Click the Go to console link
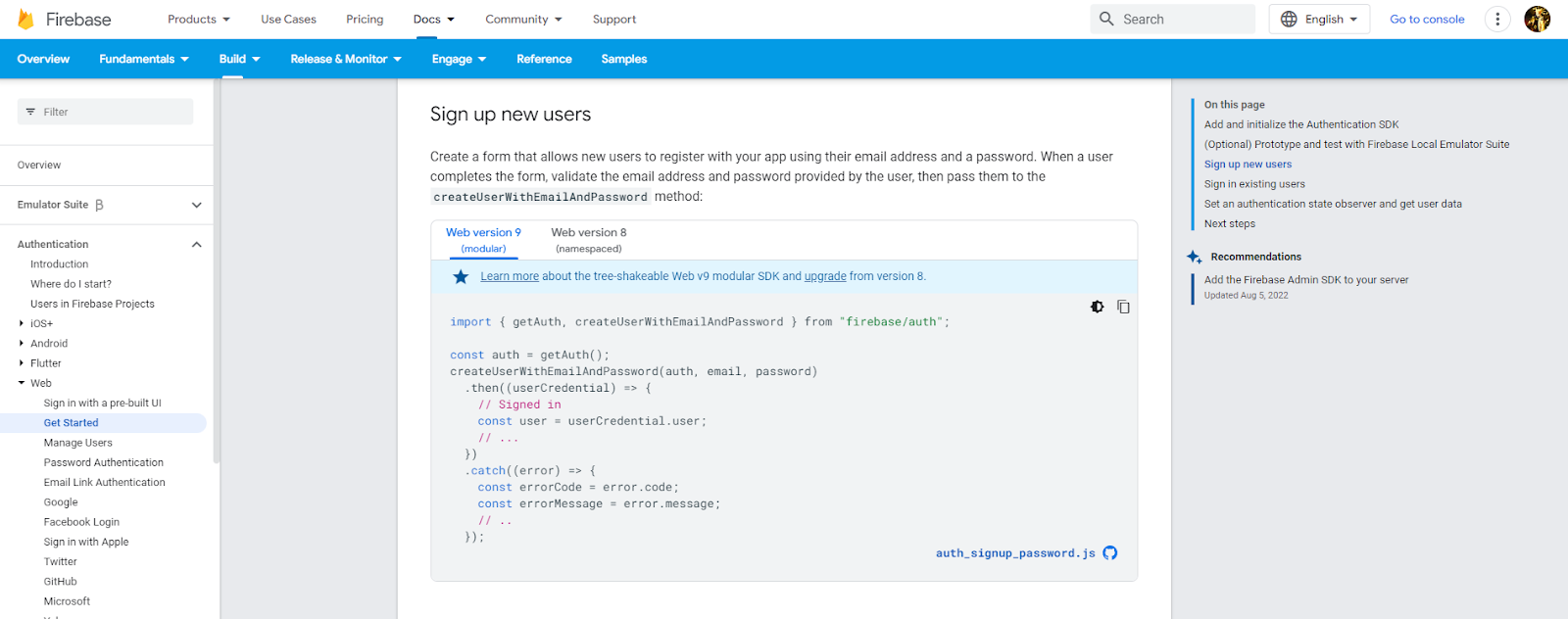 coord(1426,19)
